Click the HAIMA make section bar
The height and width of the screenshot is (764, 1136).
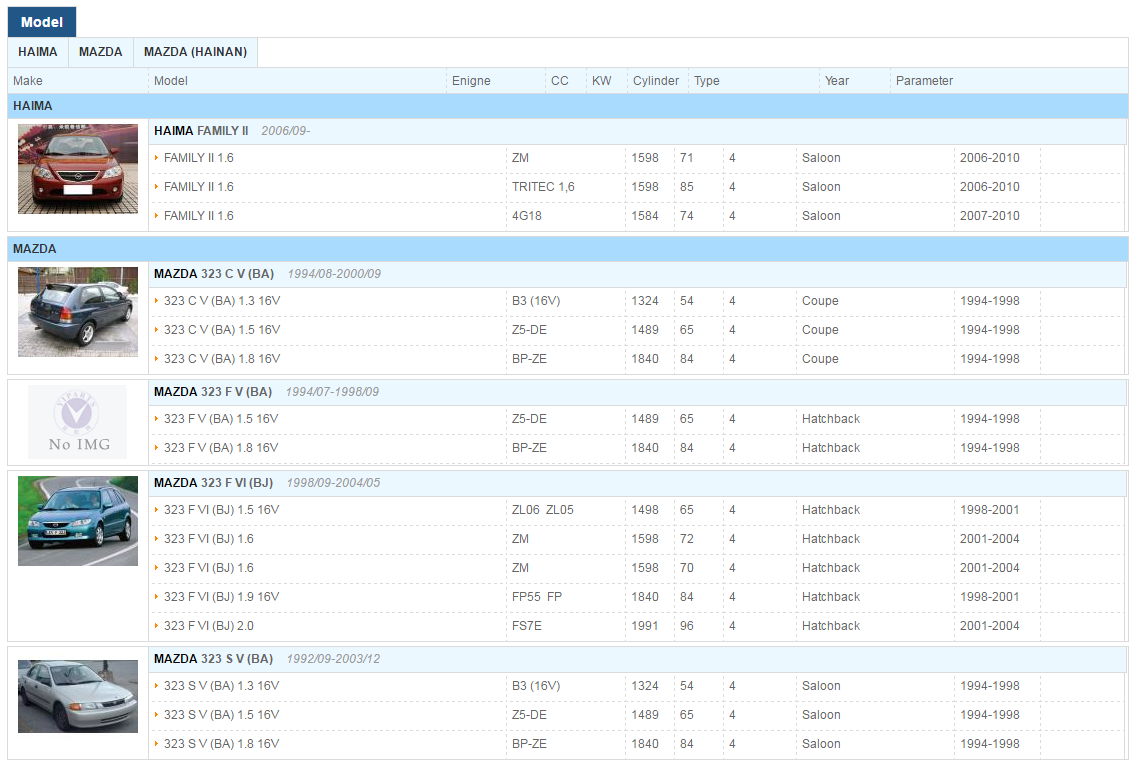click(568, 106)
